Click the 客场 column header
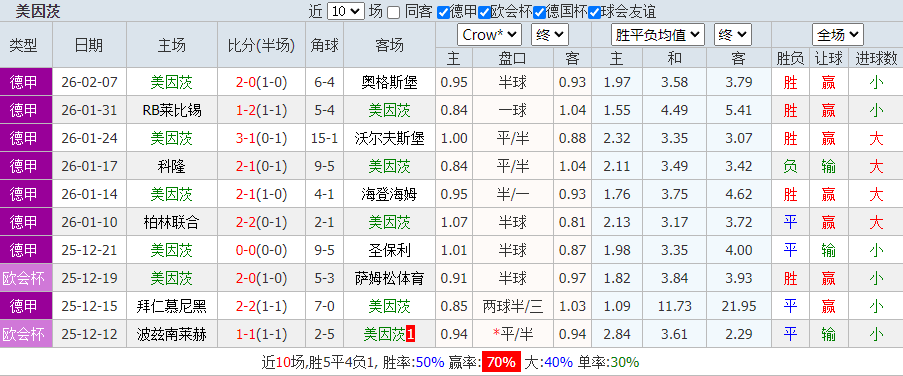Image resolution: width=903 pixels, height=376 pixels. 389,45
